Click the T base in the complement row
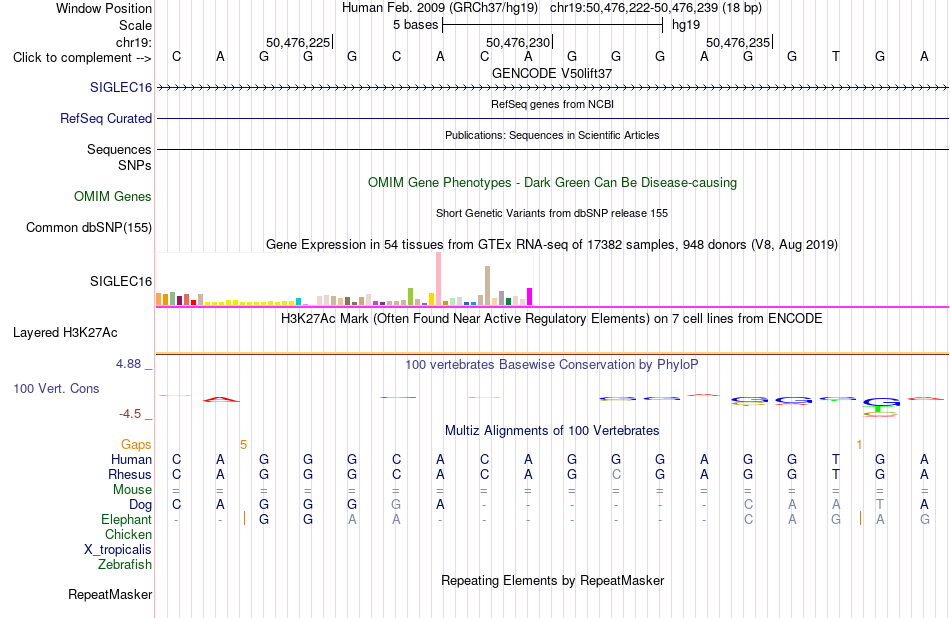The image size is (950, 618). (x=836, y=56)
